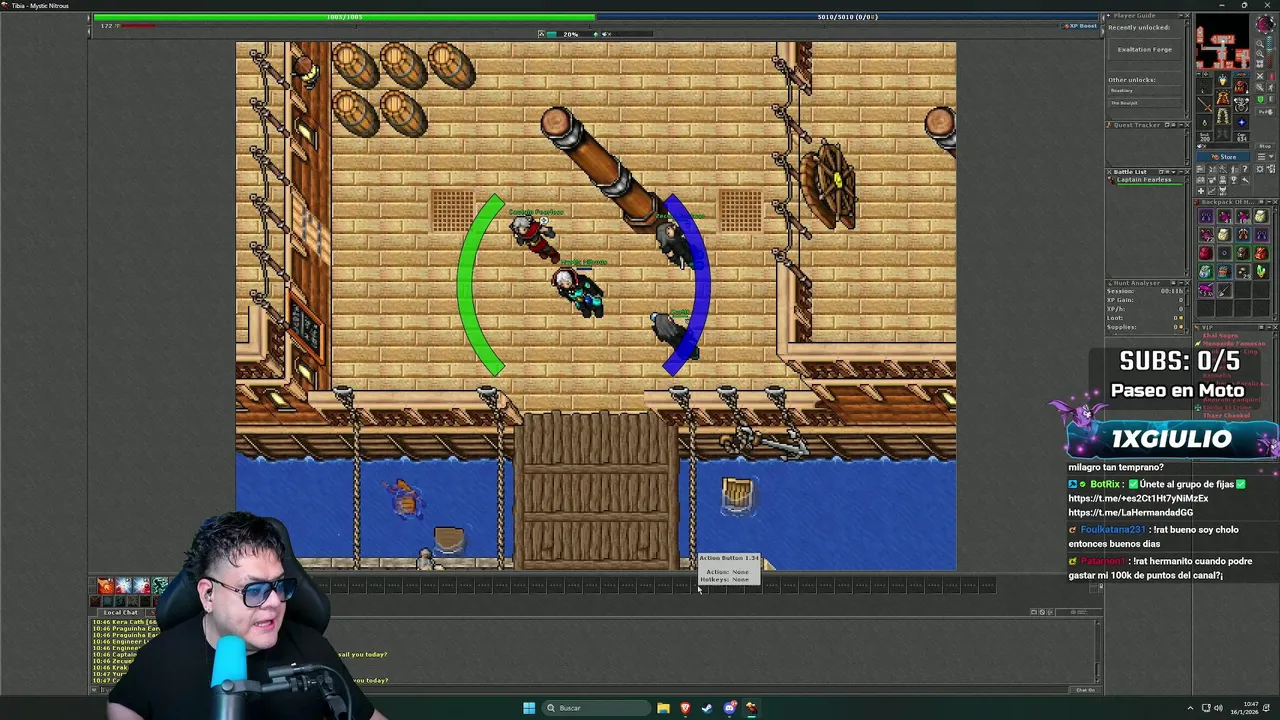
Task: Close the Battle List panel
Action: (1187, 172)
